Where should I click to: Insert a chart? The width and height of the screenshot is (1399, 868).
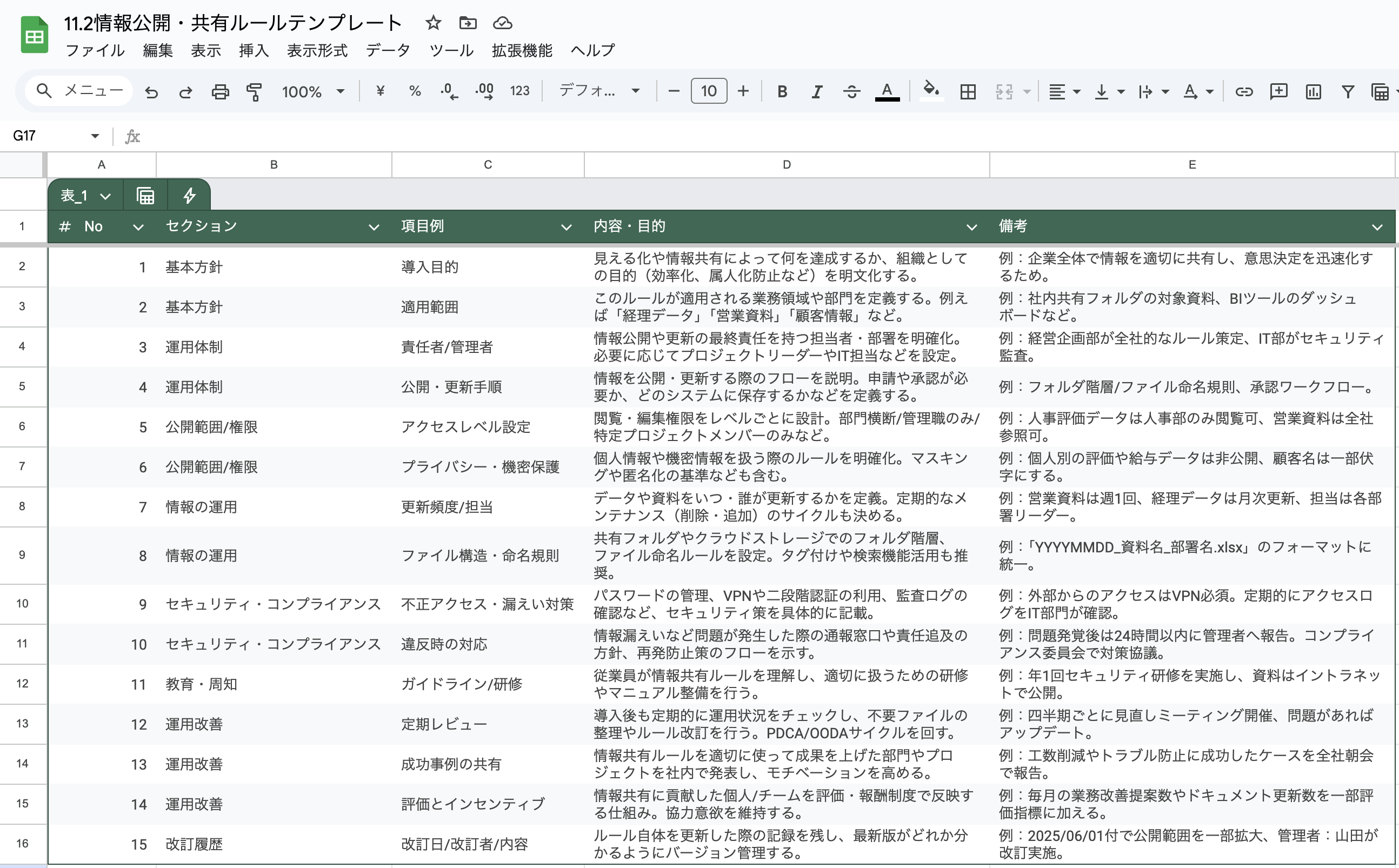pyautogui.click(x=1314, y=91)
